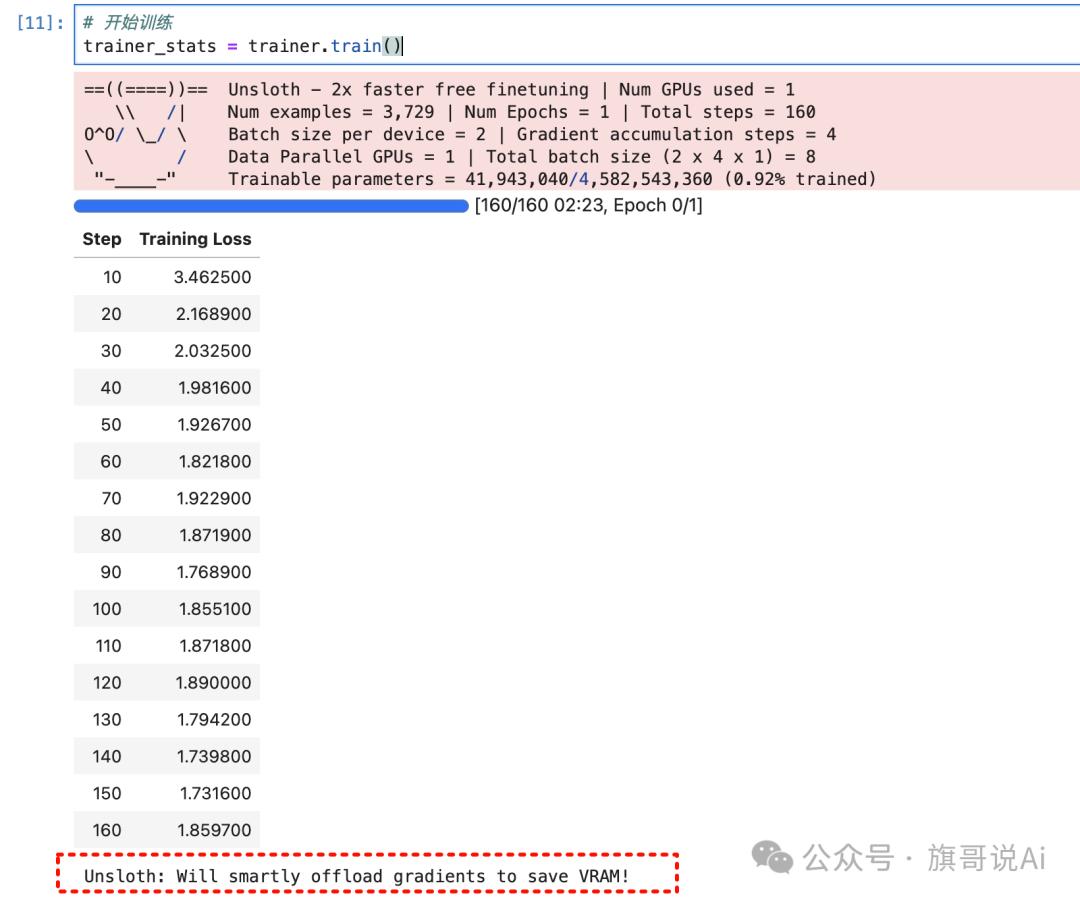Click step number 50 in table
Viewport: 1080px width, 902px height.
pyautogui.click(x=111, y=424)
